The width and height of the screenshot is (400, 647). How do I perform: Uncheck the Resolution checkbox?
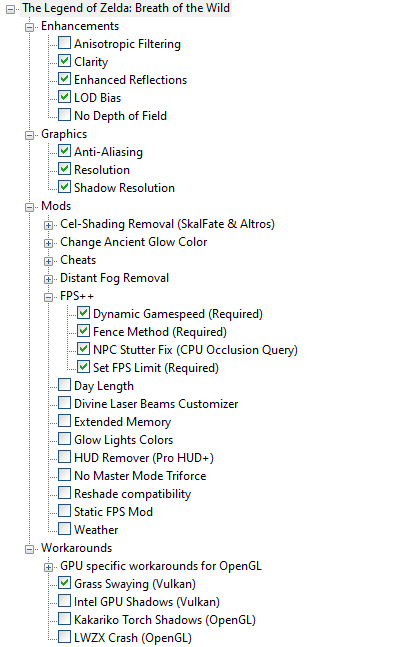coord(64,168)
